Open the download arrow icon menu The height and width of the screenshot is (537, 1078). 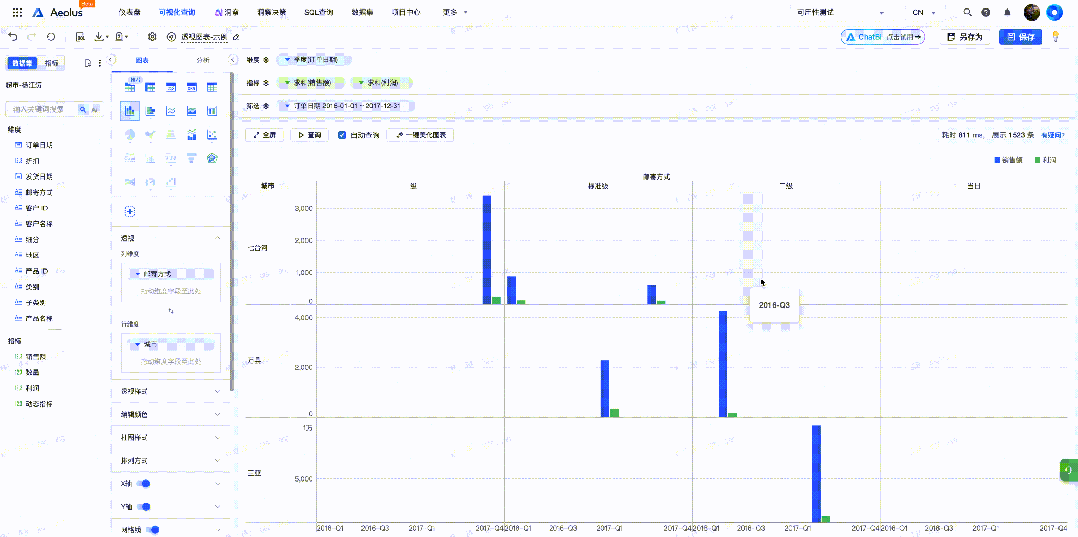point(100,36)
